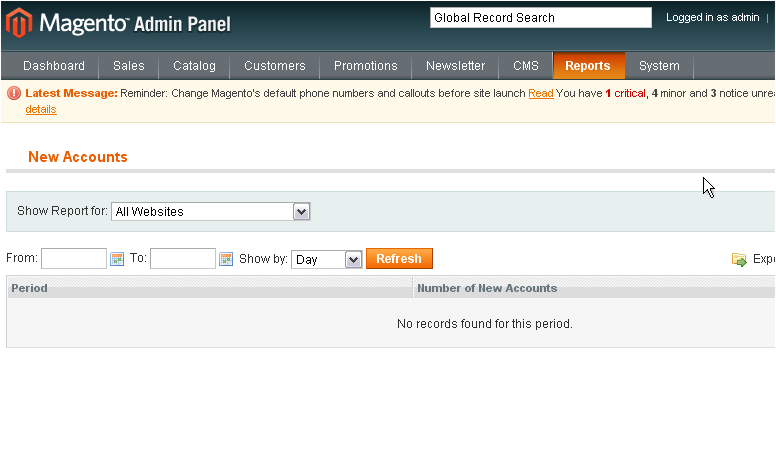The height and width of the screenshot is (450, 776).
Task: Open the Customers menu
Action: 275,66
